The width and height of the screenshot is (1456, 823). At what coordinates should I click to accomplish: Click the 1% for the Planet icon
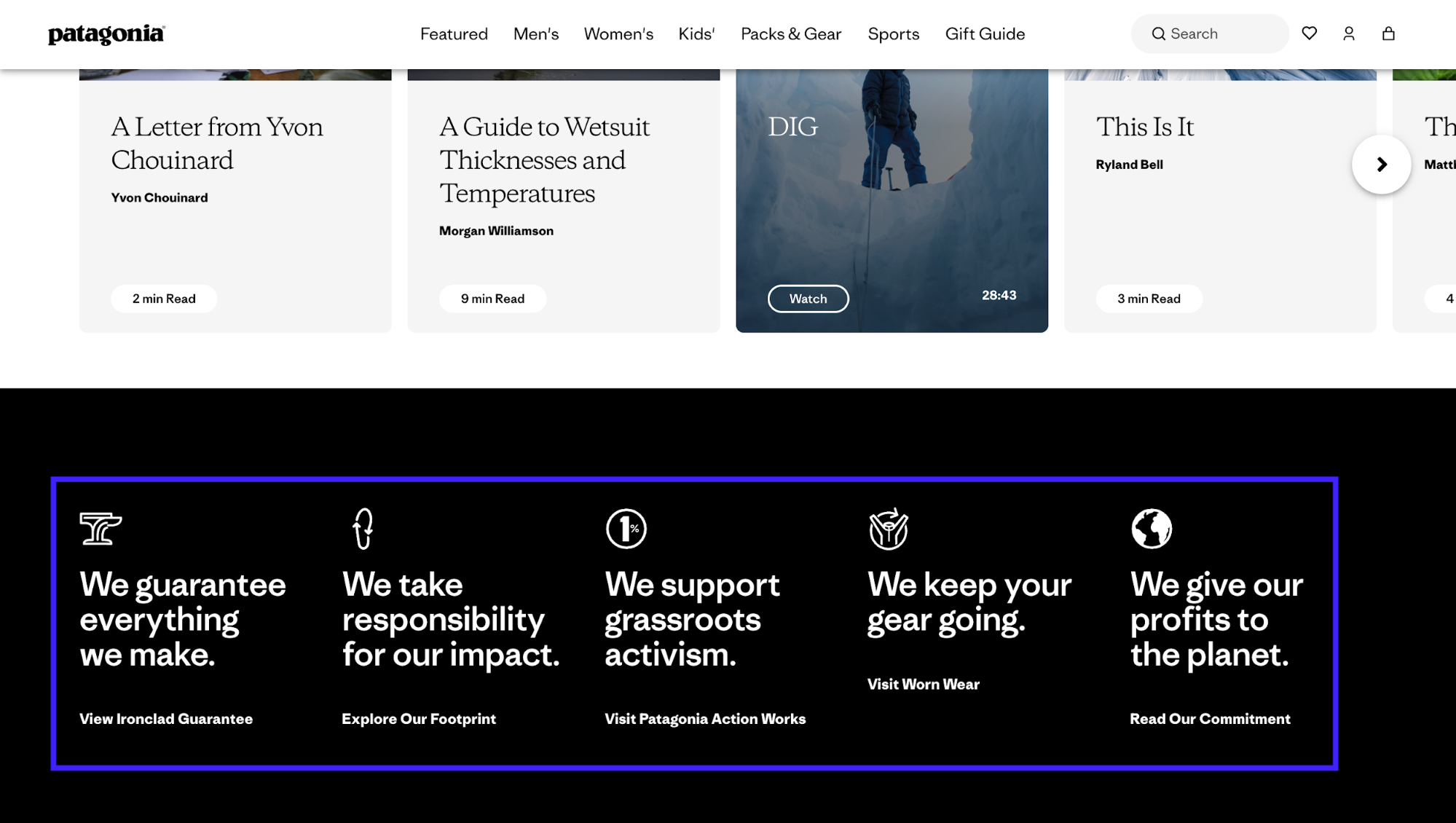626,528
